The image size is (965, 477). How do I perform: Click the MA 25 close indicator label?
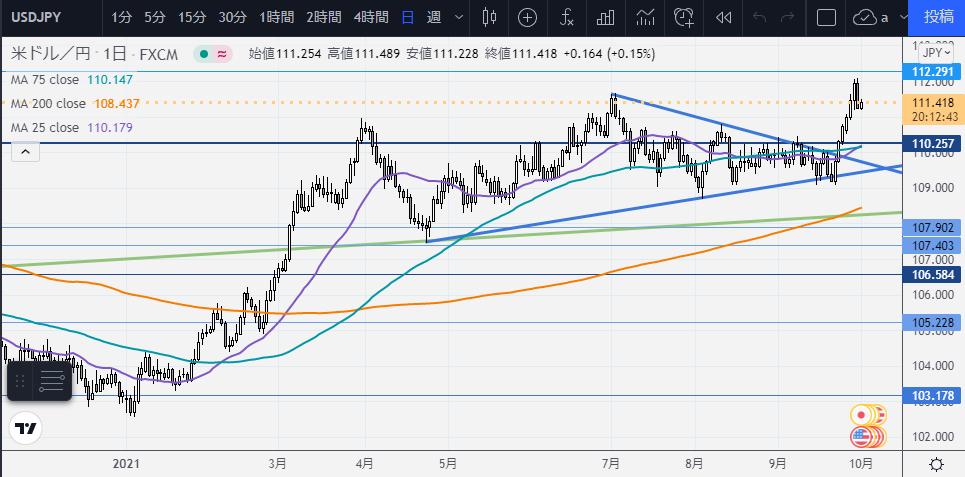click(x=45, y=127)
